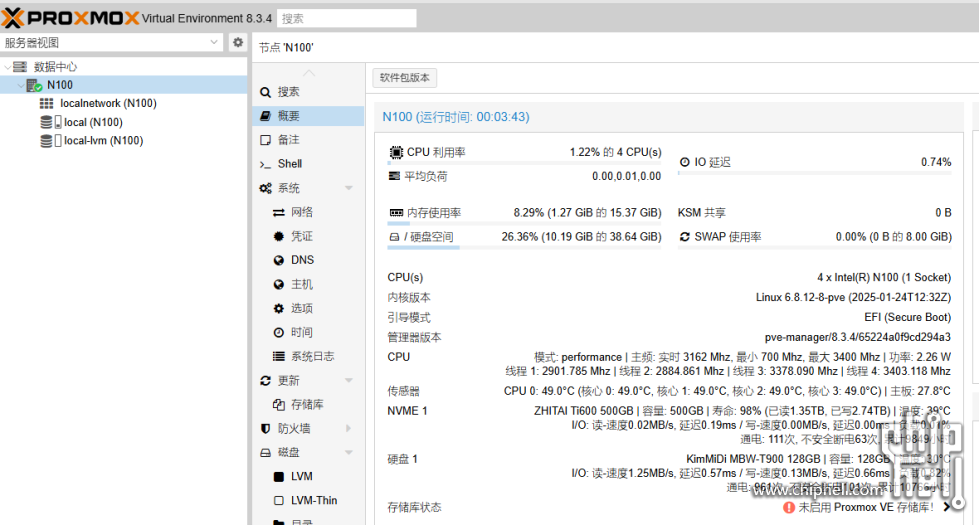Click the disks drive icon
Image resolution: width=979 pixels, height=525 pixels.
265,453
